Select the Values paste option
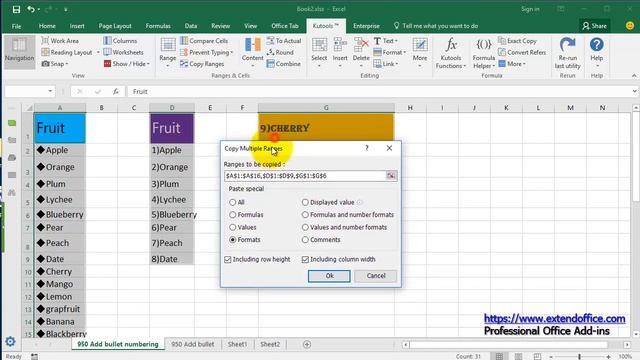Viewport: 640px width, 360px height. tap(233, 227)
